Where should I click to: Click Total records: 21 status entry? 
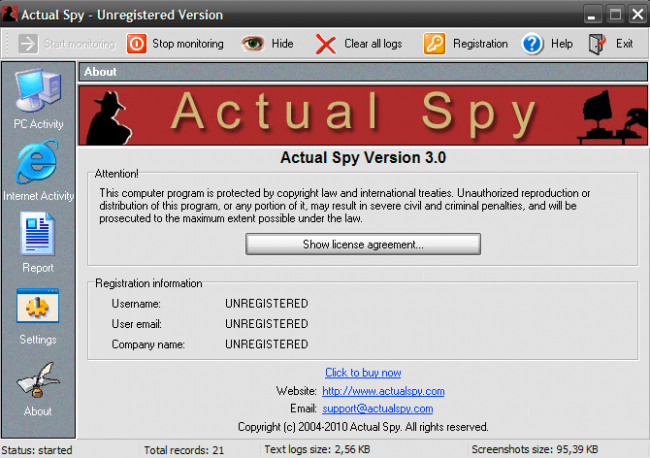(x=184, y=450)
